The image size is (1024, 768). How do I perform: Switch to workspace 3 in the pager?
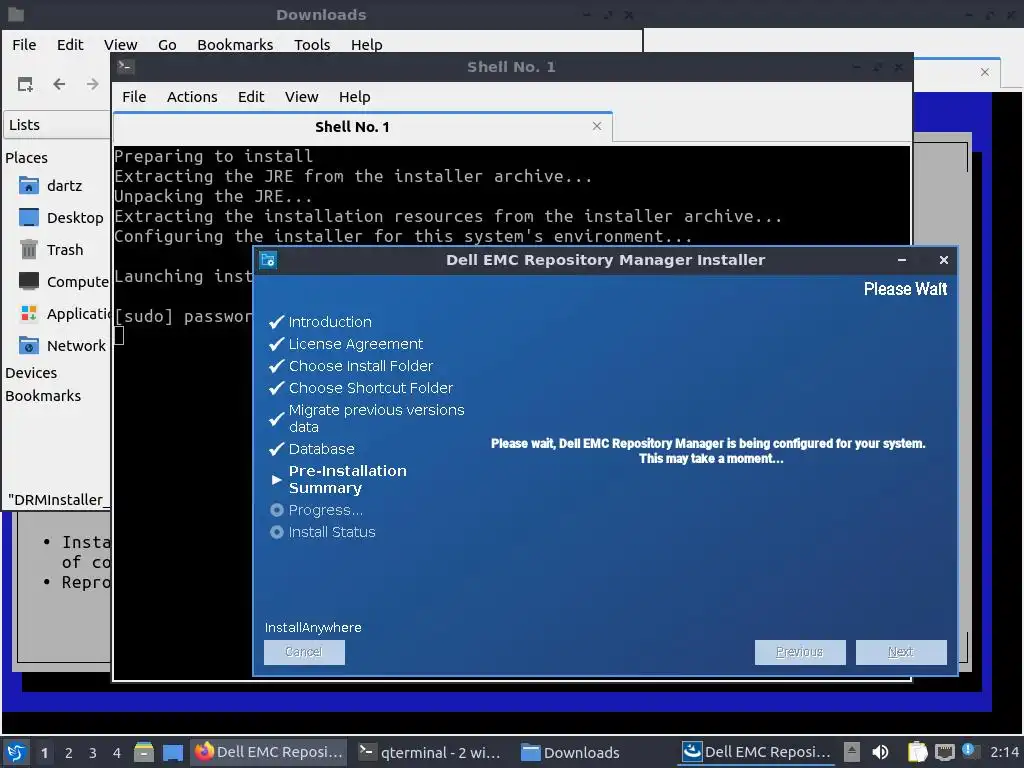coord(93,753)
